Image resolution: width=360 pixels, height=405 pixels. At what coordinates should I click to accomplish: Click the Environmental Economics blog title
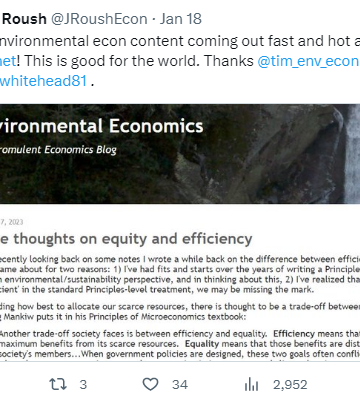101,126
